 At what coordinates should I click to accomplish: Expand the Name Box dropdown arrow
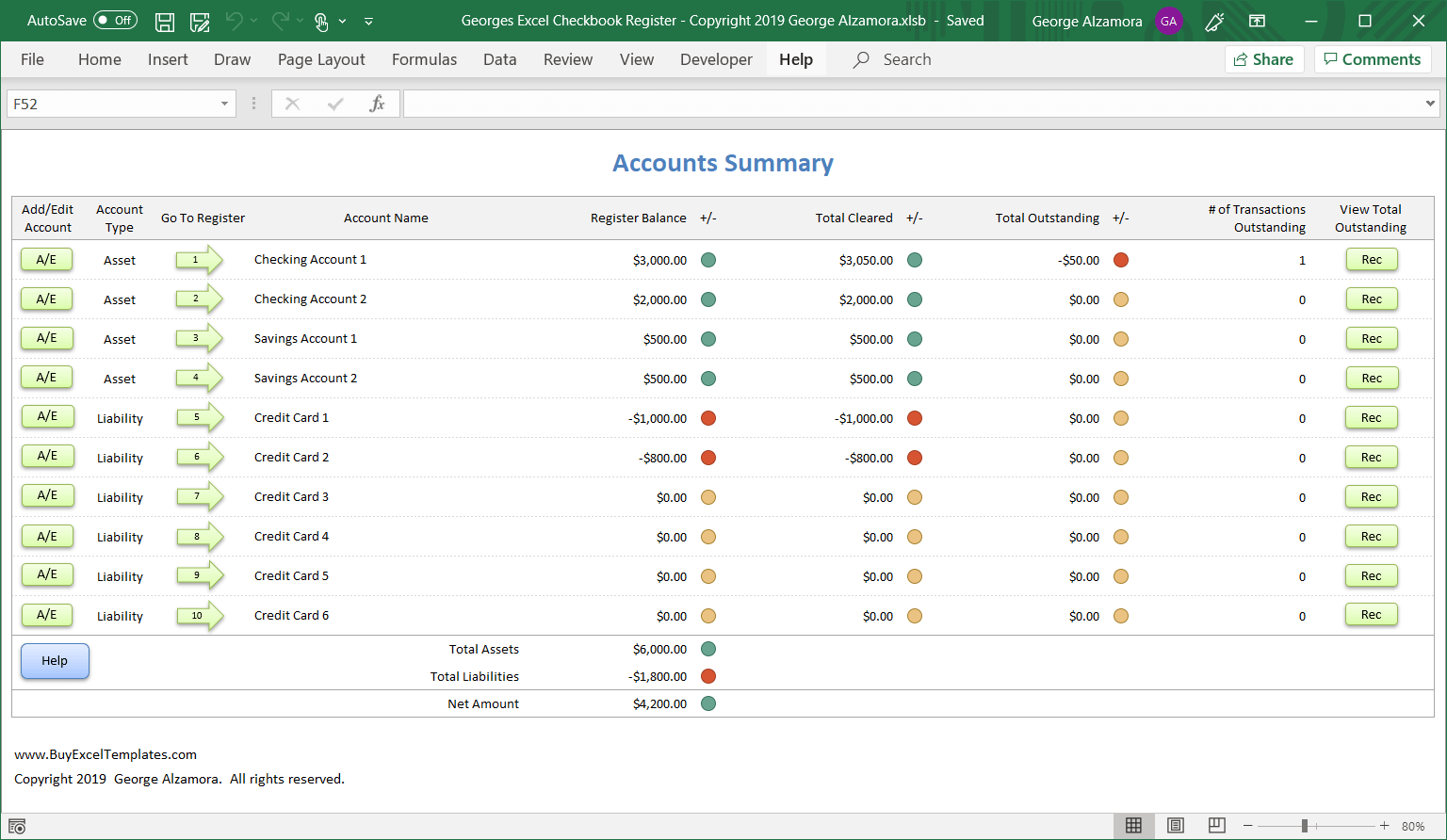(224, 104)
